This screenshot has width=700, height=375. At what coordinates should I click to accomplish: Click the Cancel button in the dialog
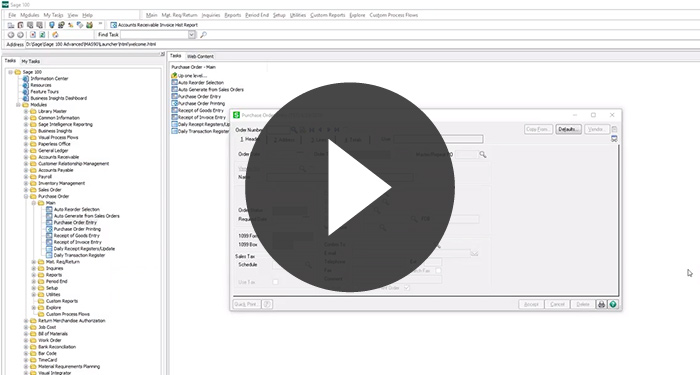tap(557, 304)
